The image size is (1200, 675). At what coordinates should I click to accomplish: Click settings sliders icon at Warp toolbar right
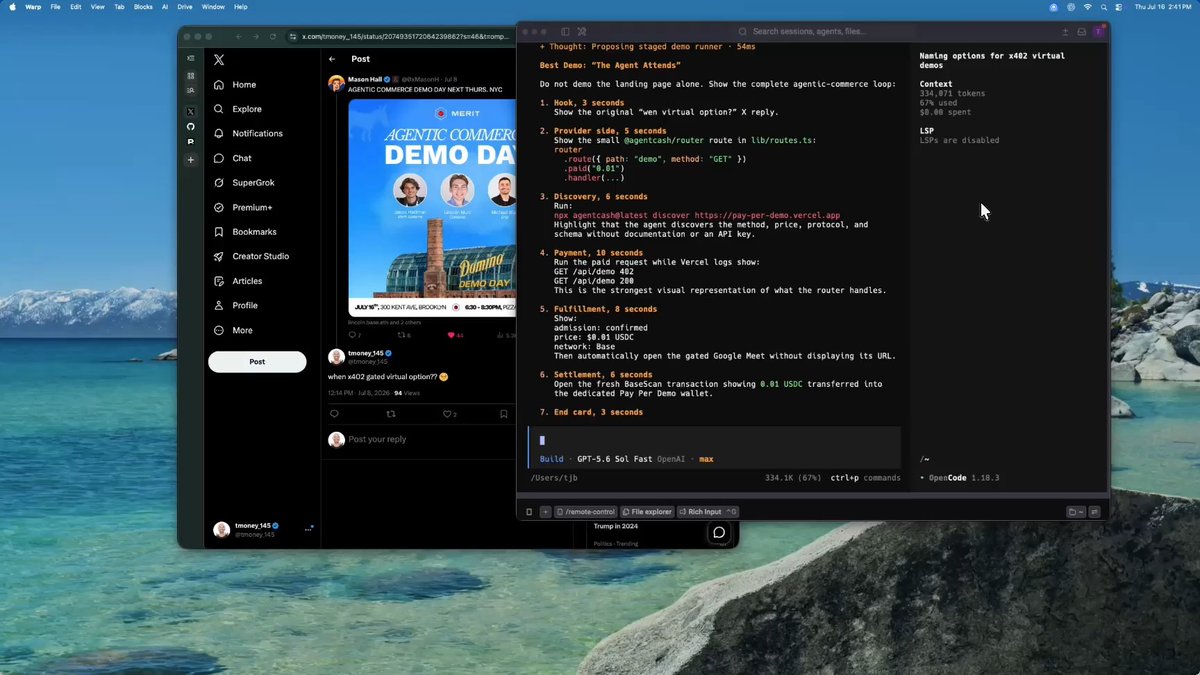(x=1095, y=512)
